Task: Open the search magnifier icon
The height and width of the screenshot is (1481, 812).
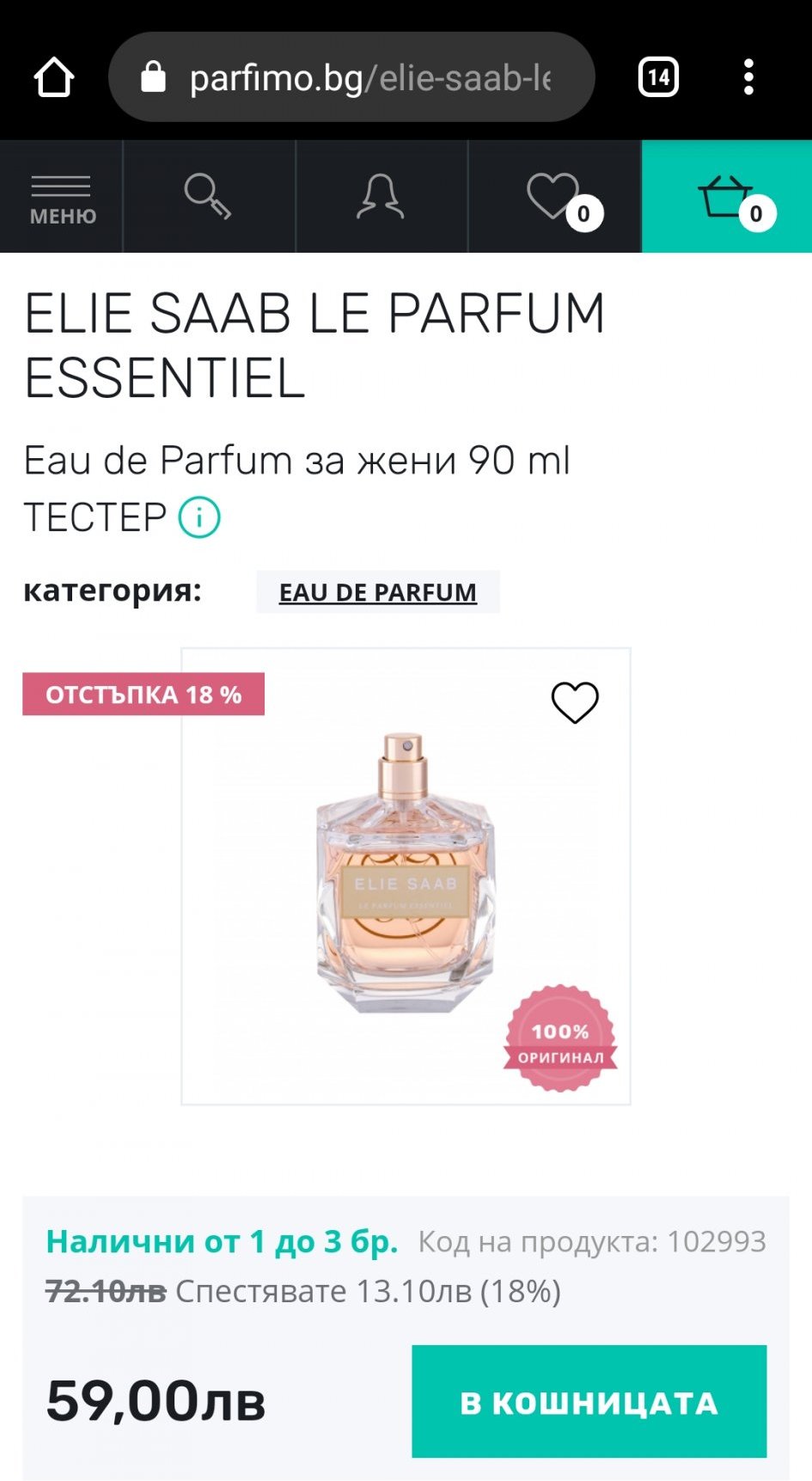Action: [x=209, y=196]
